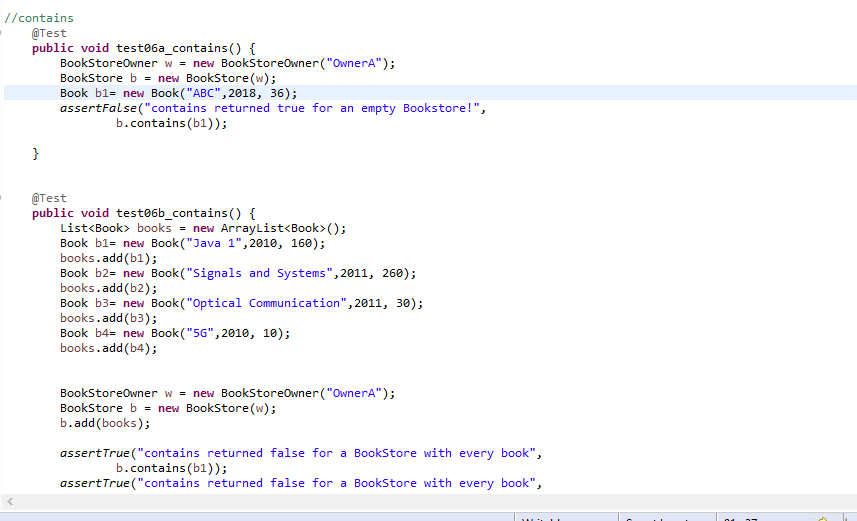
Task: Click the last assertTrue line at bottom
Action: (301, 484)
